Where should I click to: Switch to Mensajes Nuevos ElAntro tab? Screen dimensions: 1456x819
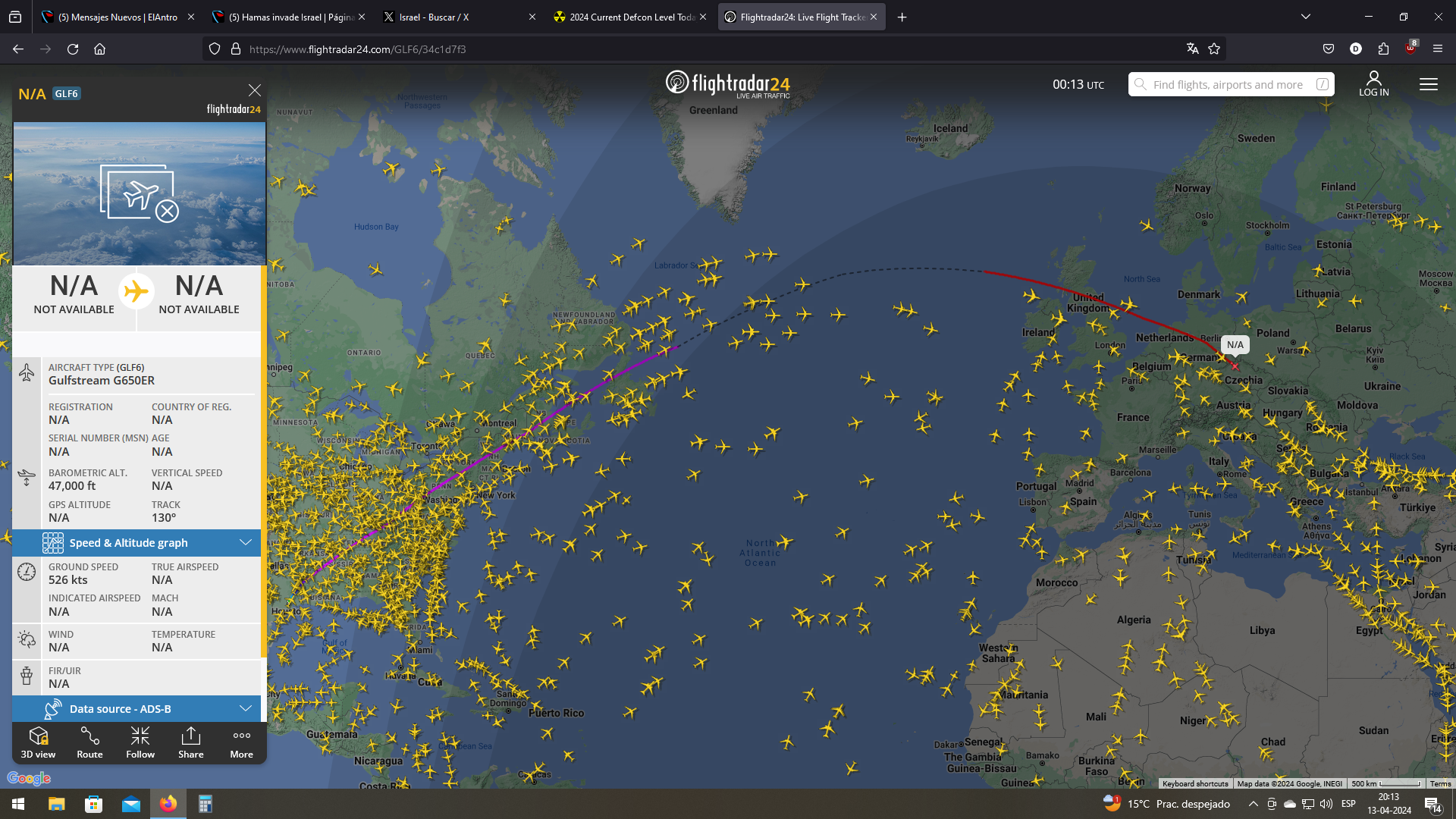(118, 17)
